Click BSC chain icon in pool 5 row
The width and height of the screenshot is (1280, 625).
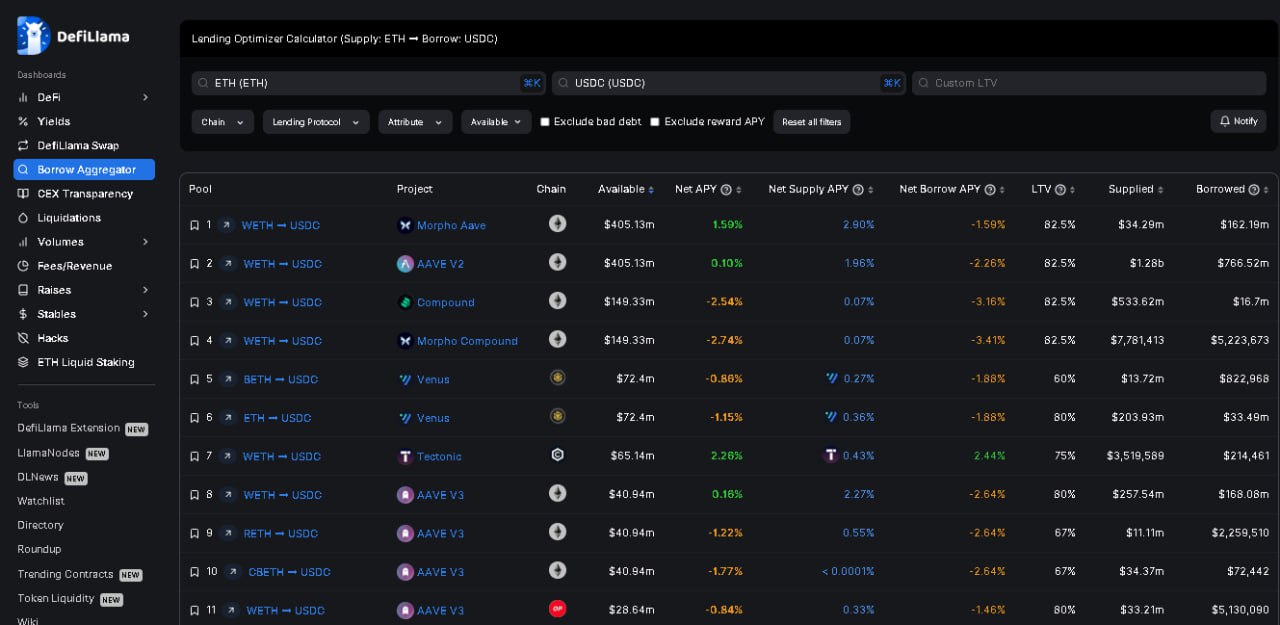point(557,377)
